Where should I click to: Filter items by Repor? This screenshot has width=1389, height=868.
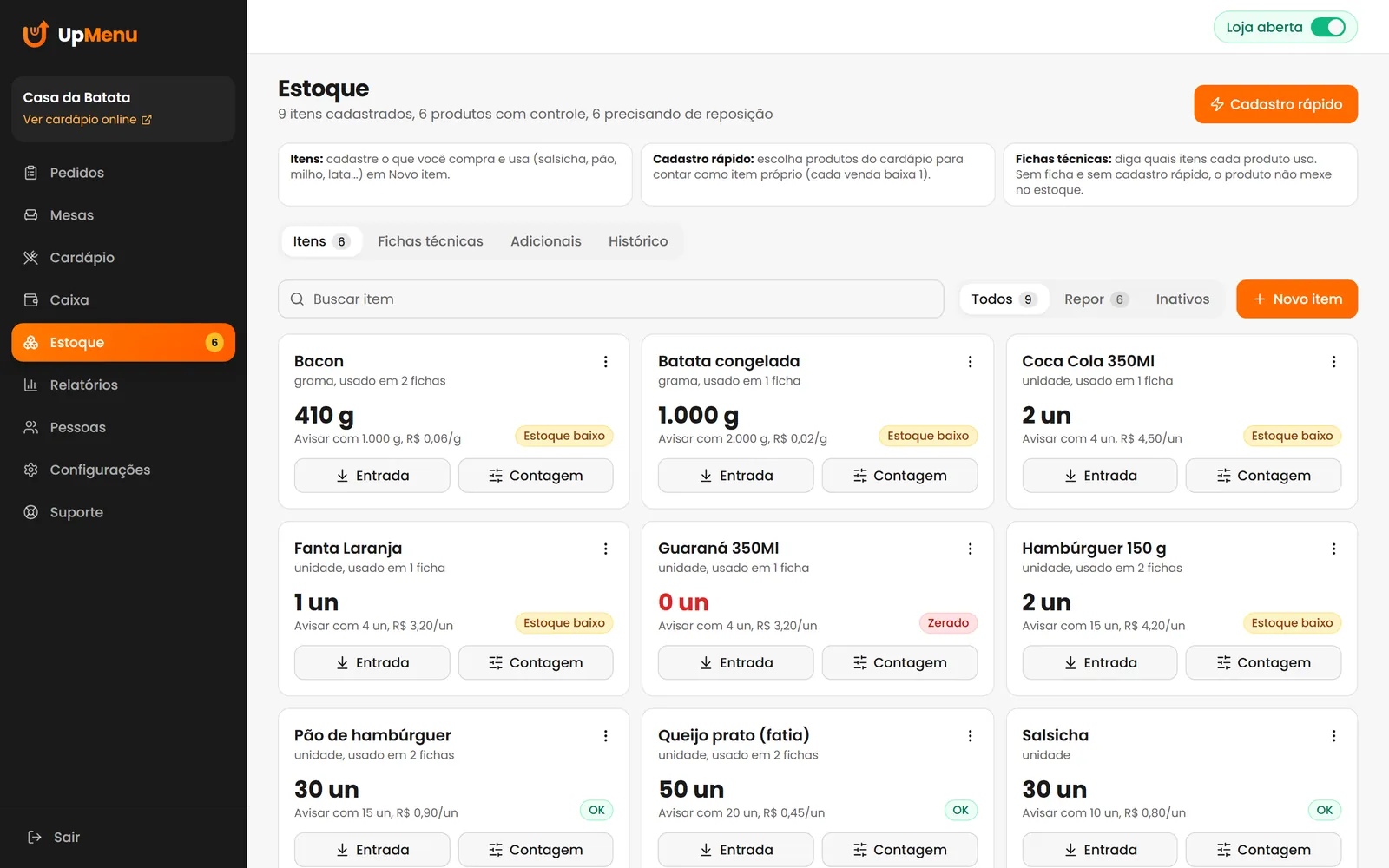[x=1096, y=299]
